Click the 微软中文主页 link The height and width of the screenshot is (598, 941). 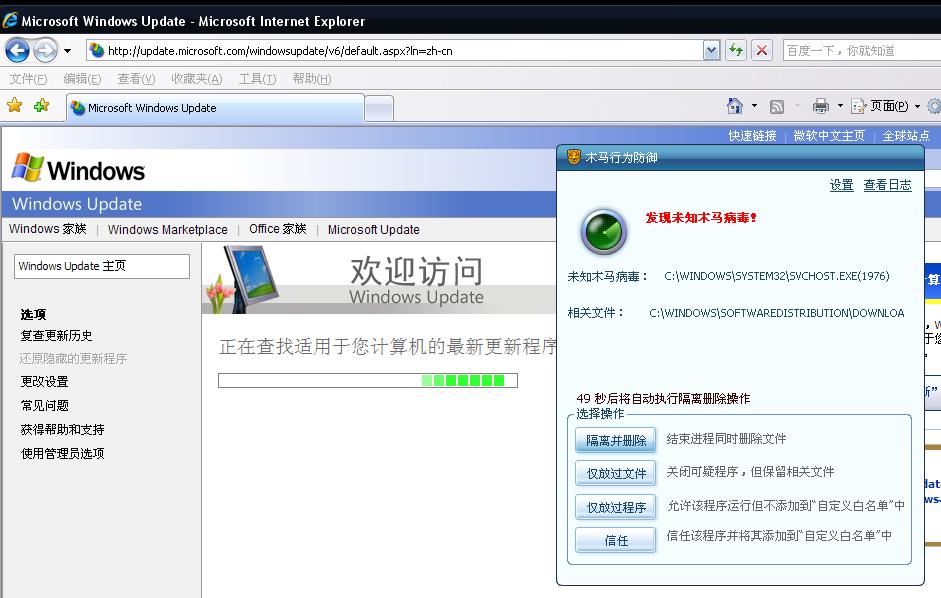coord(829,136)
